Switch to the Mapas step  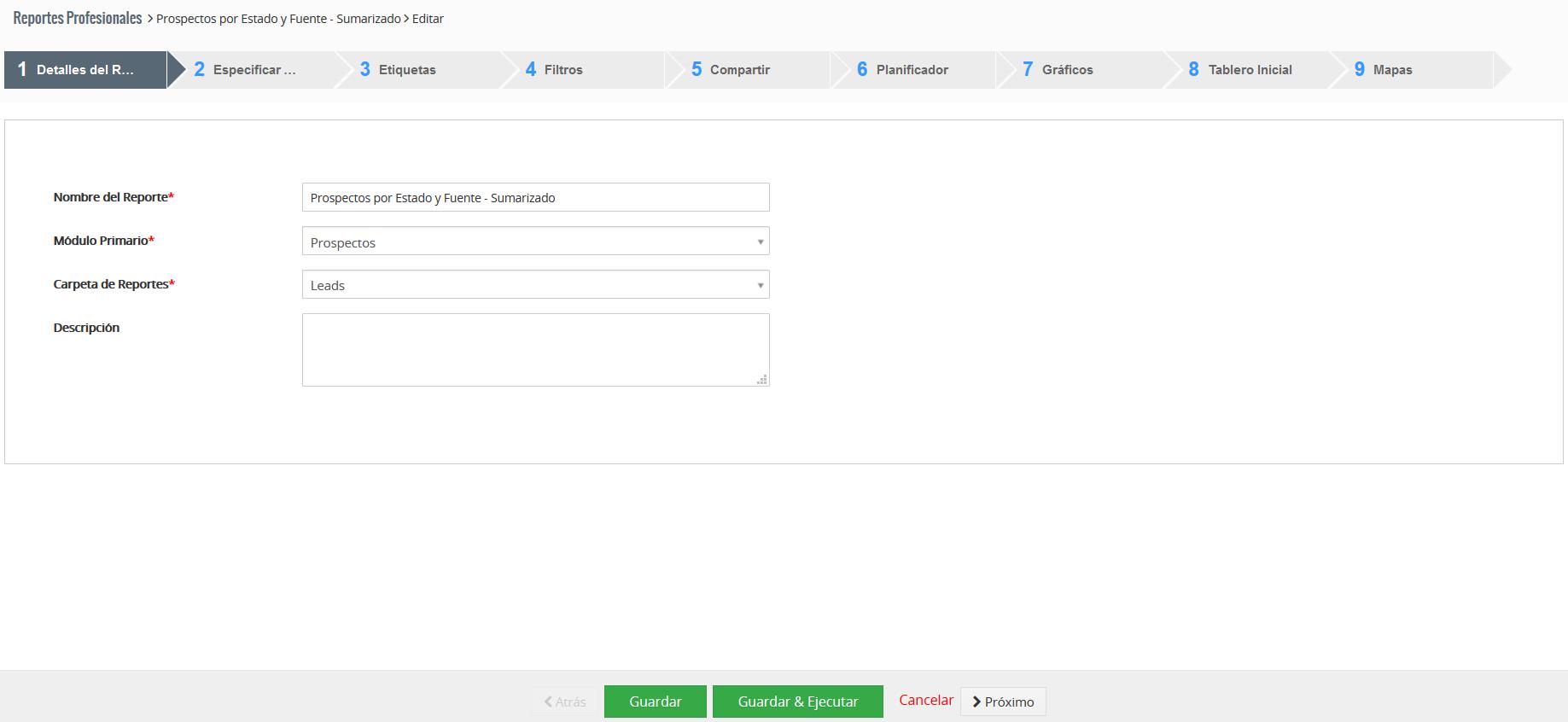point(1392,70)
